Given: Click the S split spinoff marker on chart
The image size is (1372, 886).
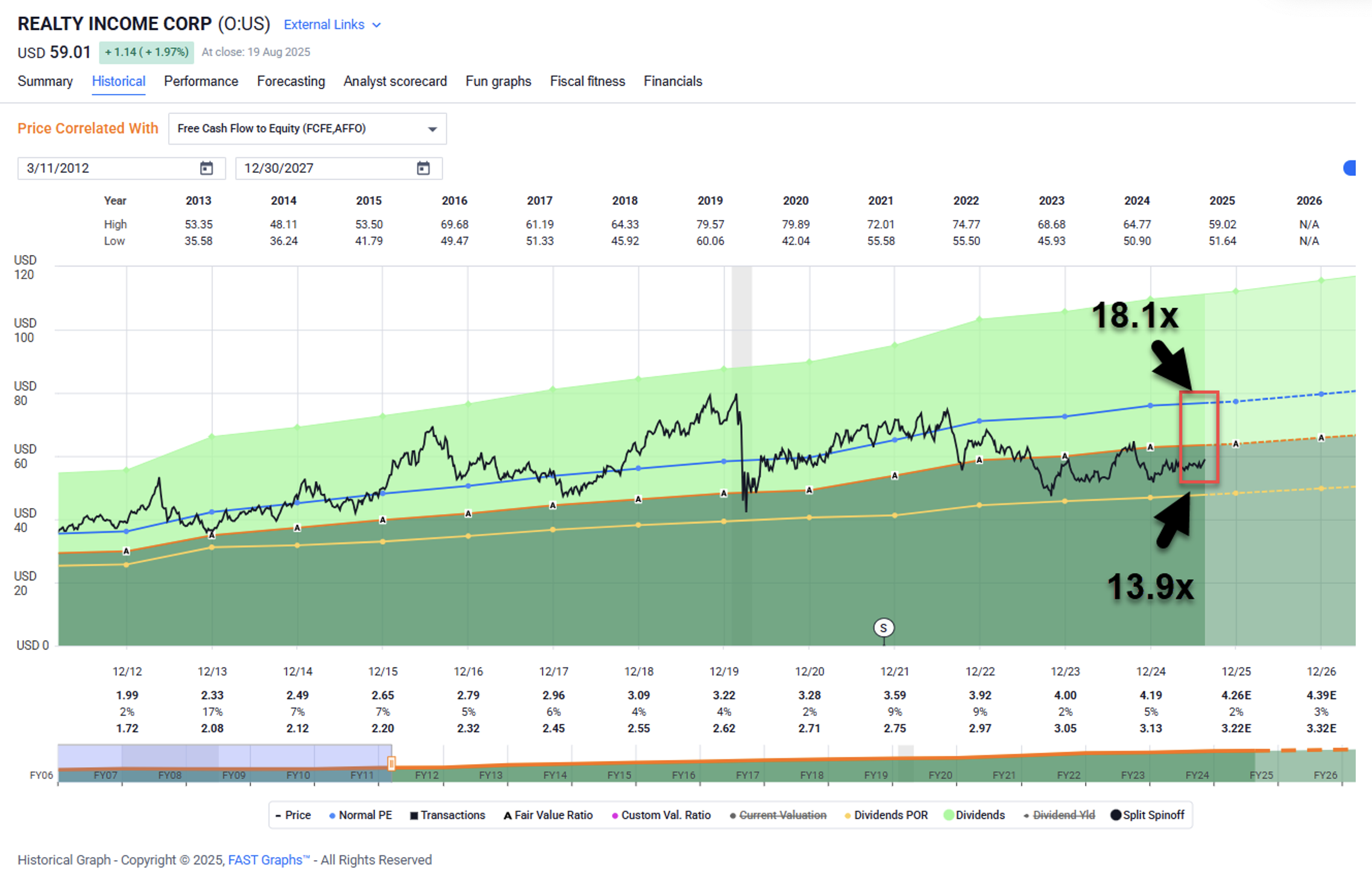Looking at the screenshot, I should [884, 628].
